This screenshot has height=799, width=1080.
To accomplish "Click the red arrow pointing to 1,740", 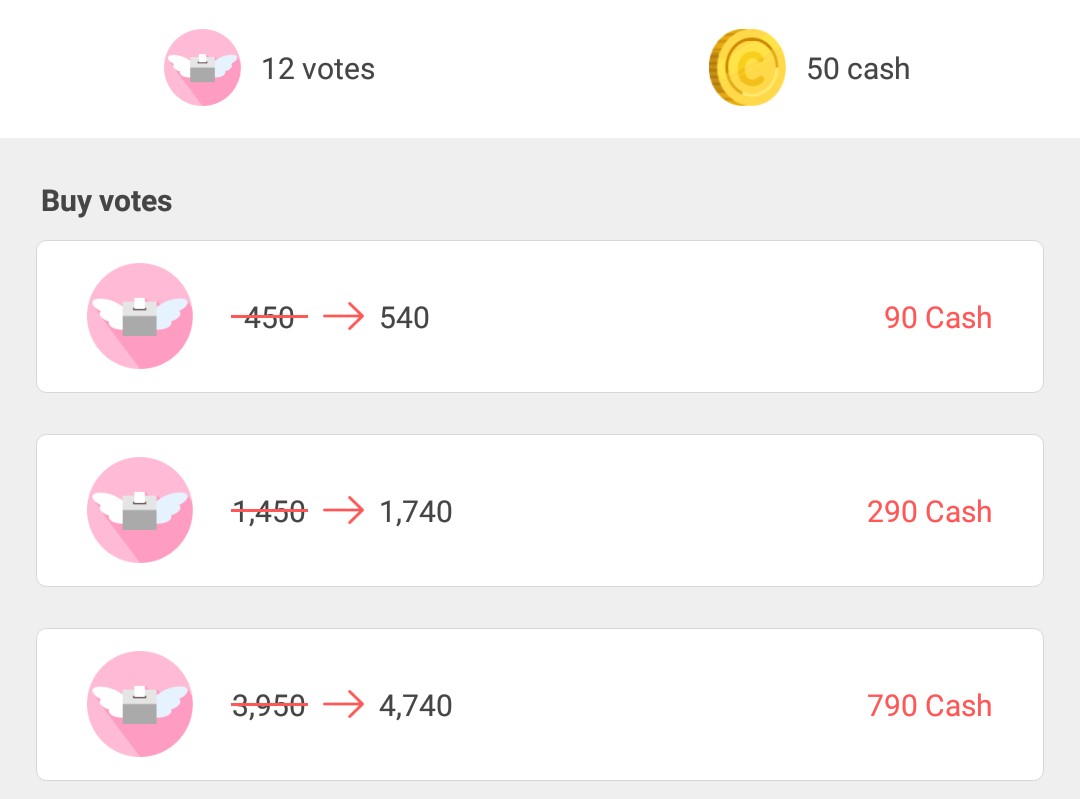I will point(343,511).
